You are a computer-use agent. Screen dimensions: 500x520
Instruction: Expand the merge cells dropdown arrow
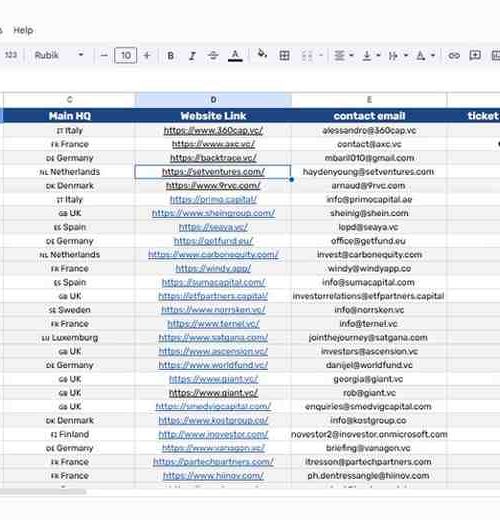321,55
